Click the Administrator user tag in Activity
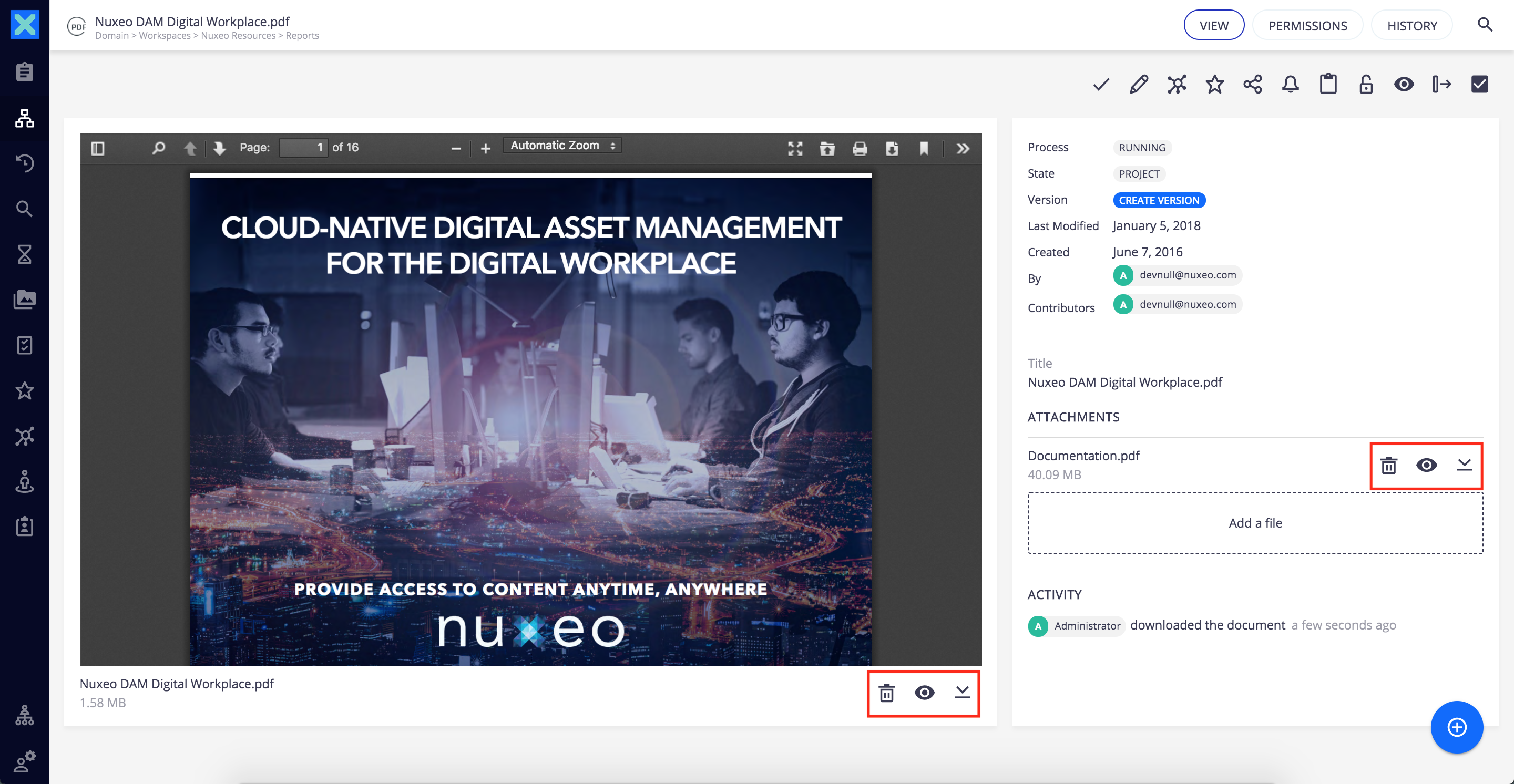This screenshot has width=1514, height=784. pyautogui.click(x=1076, y=626)
